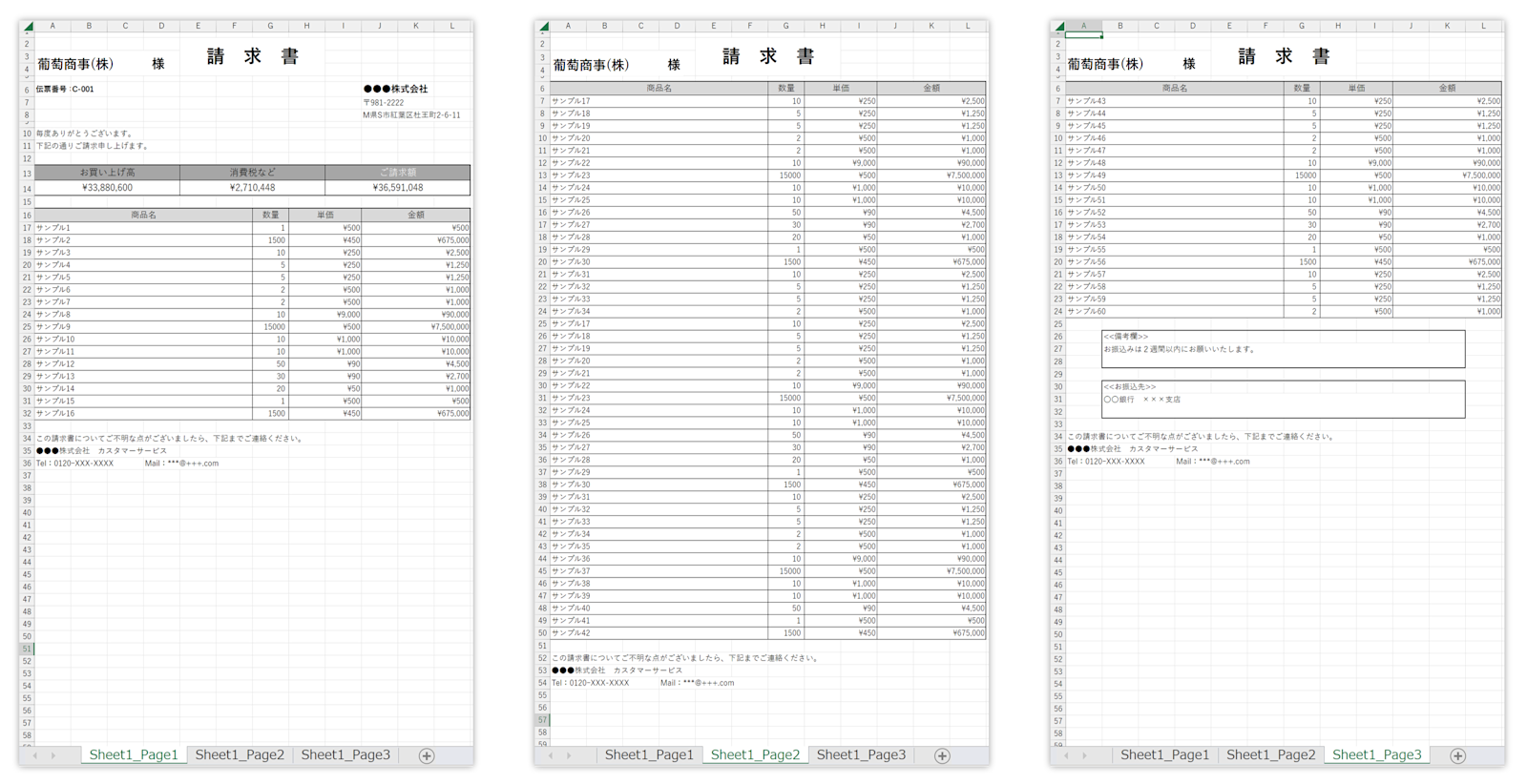
Task: Click the next-sheet arrow in the right window
Action: pyautogui.click(x=1084, y=755)
